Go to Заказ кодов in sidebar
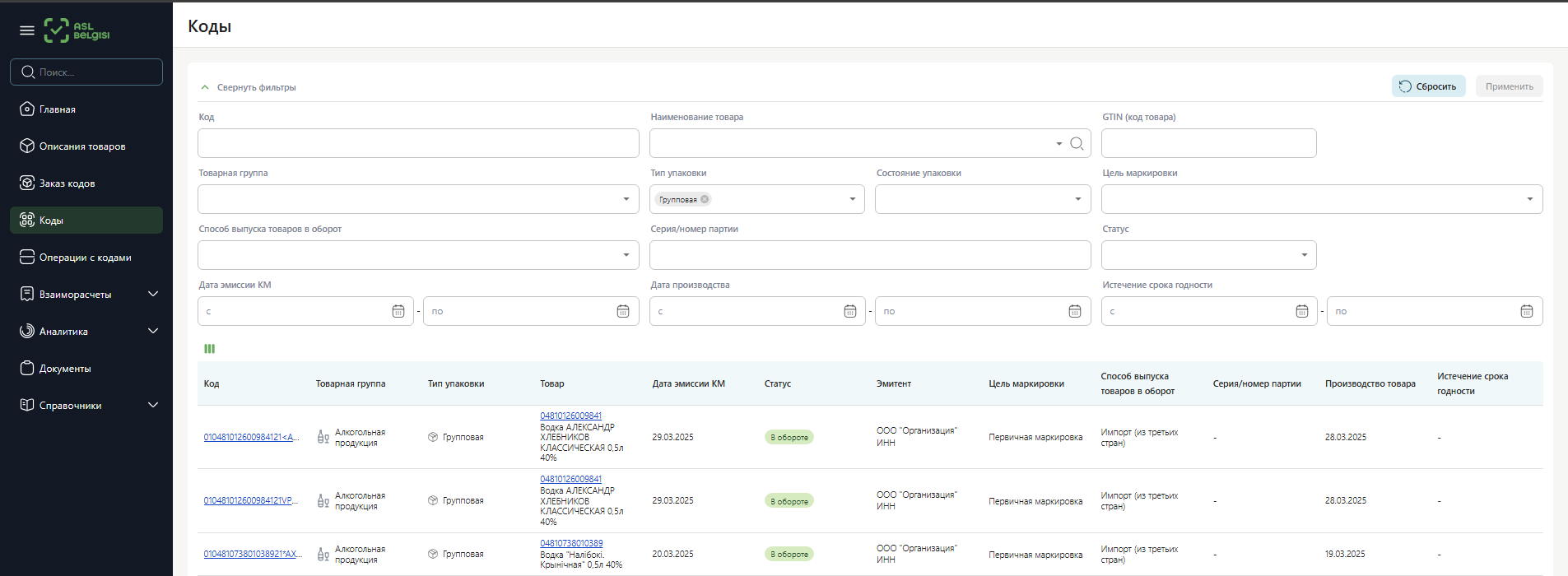 (67, 183)
